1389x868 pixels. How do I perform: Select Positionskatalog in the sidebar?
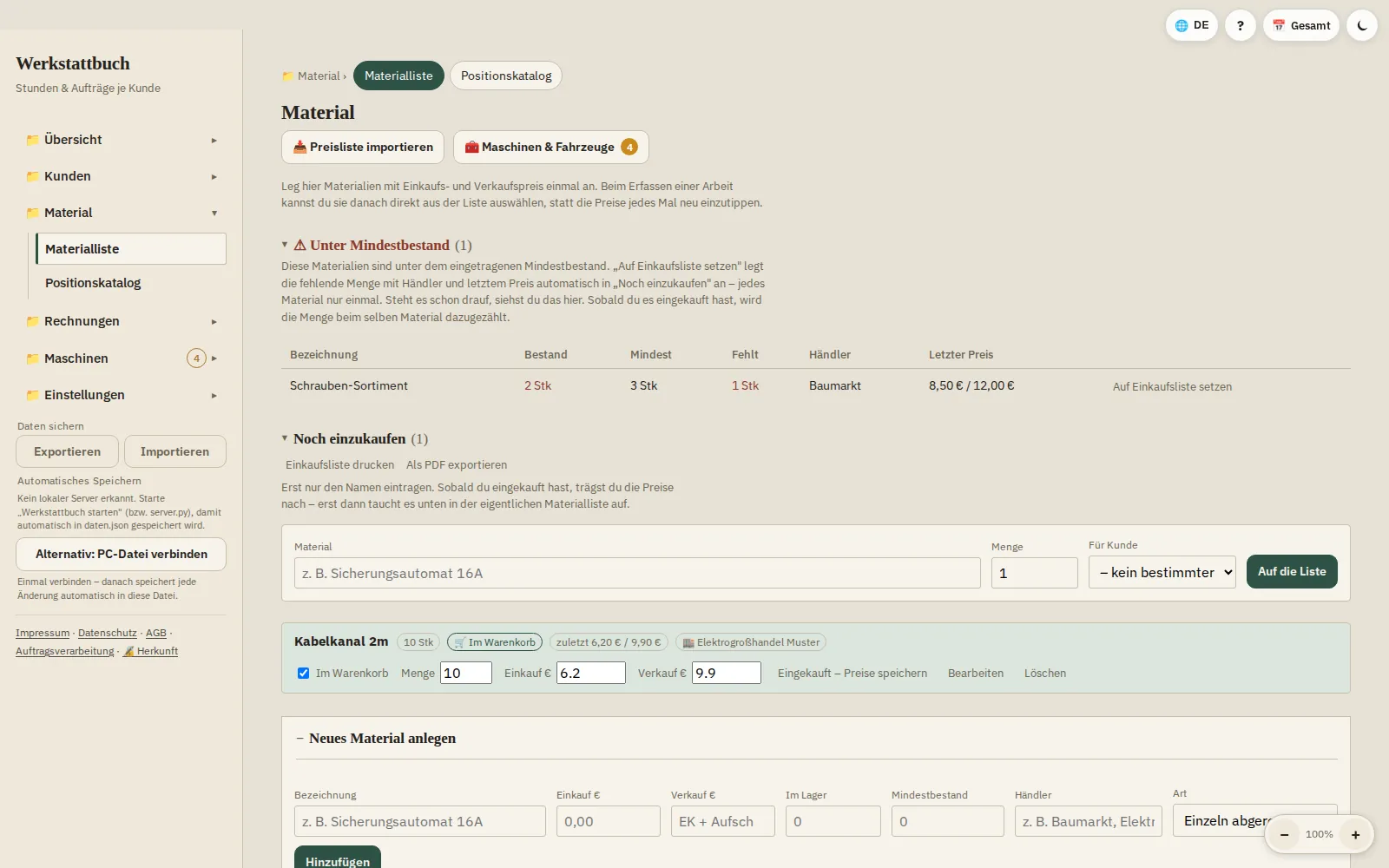click(x=130, y=283)
